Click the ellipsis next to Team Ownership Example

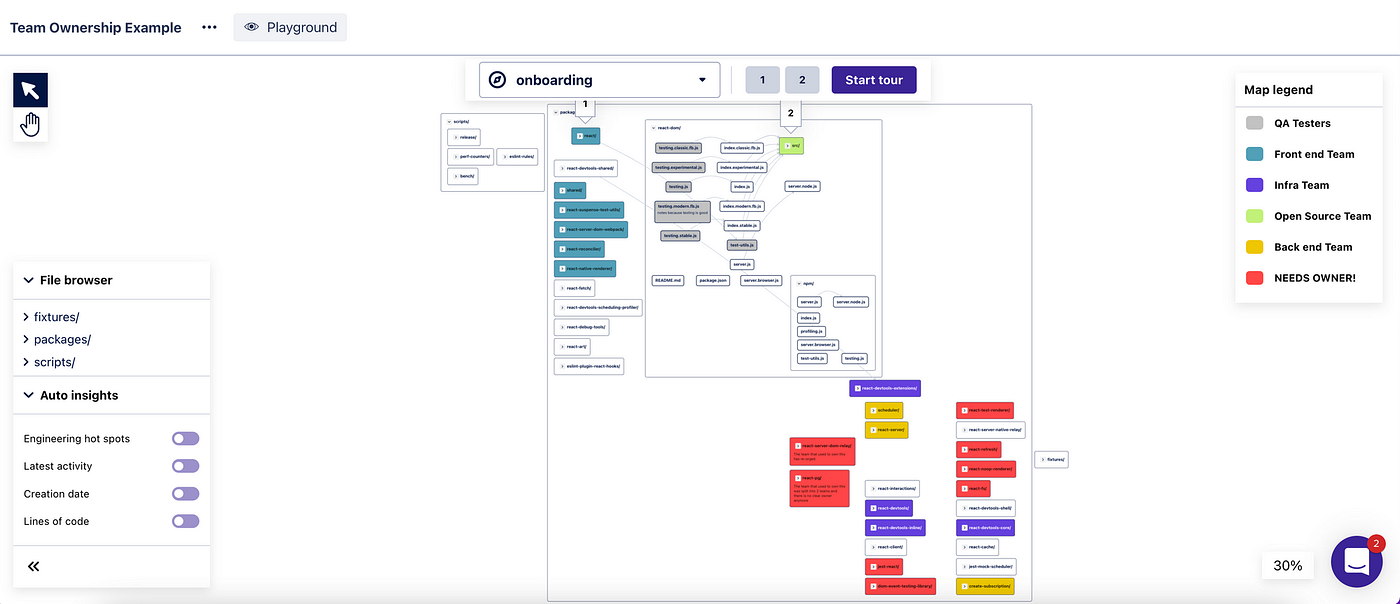[209, 27]
